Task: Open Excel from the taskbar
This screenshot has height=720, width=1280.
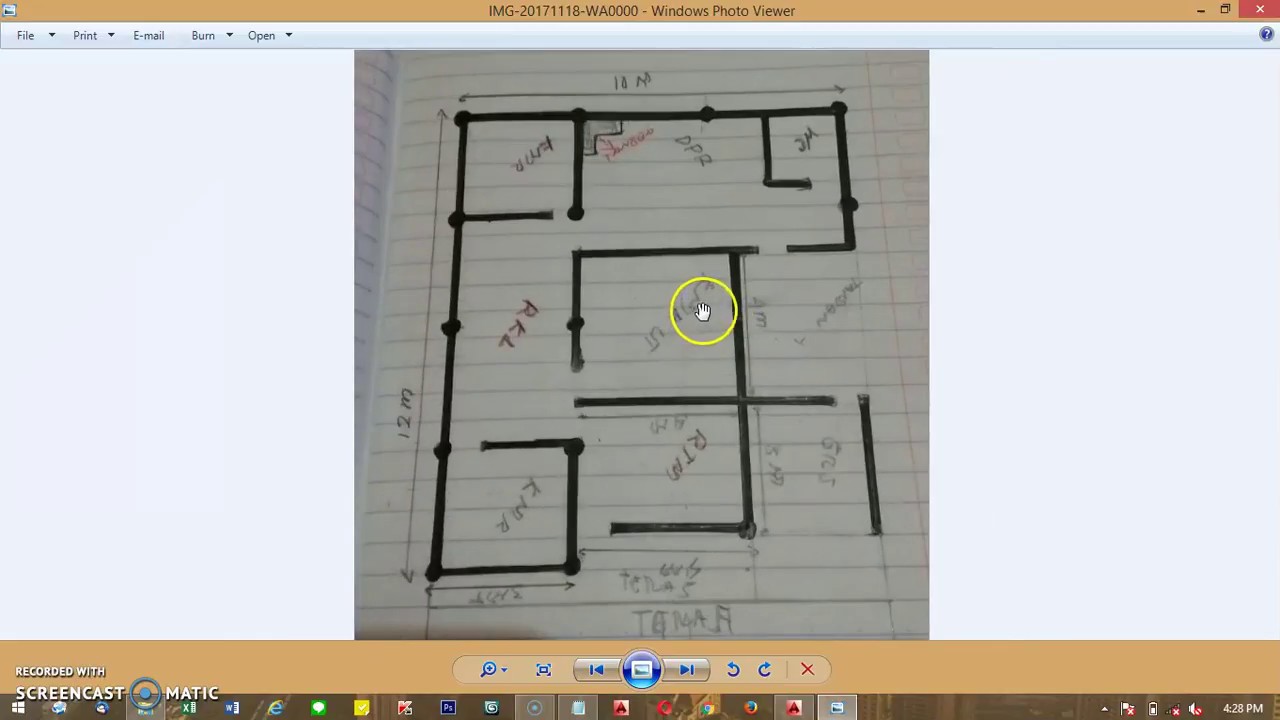Action: [189, 708]
